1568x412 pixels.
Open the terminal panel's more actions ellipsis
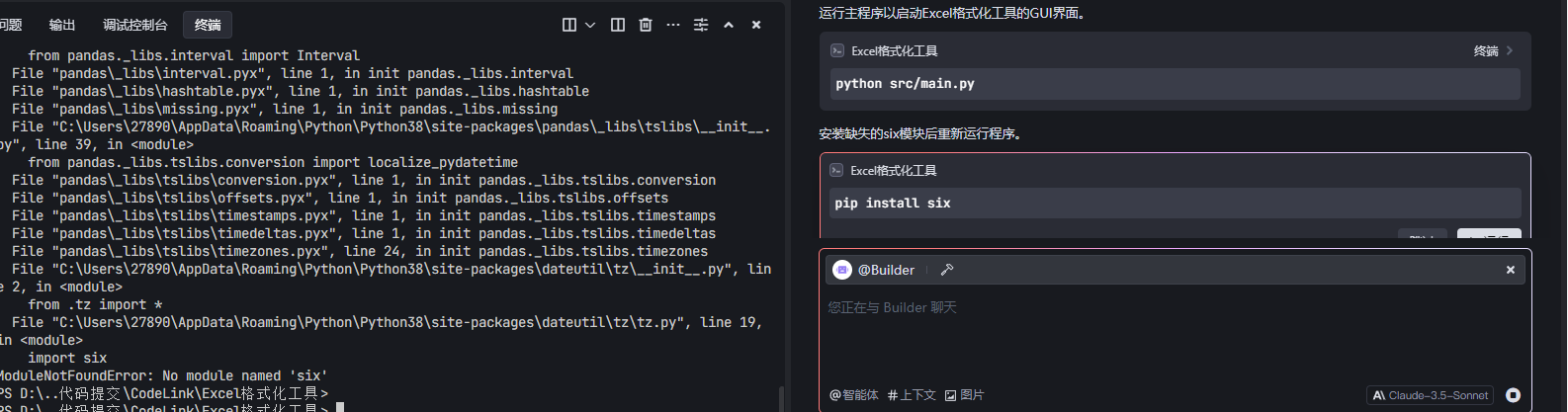tap(673, 25)
